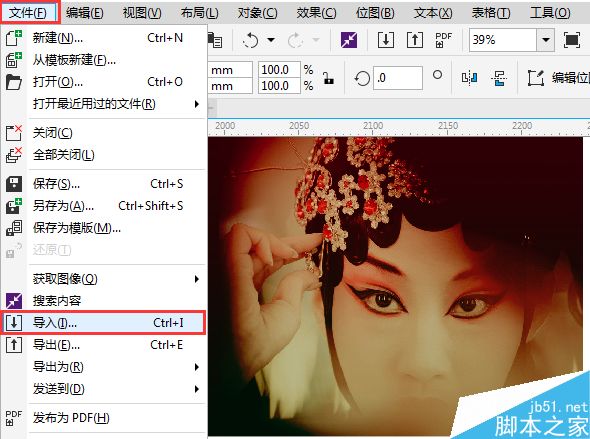Image resolution: width=590 pixels, height=439 pixels.
Task: Choose 发布为 PDF(H) menu entry
Action: tap(104, 418)
